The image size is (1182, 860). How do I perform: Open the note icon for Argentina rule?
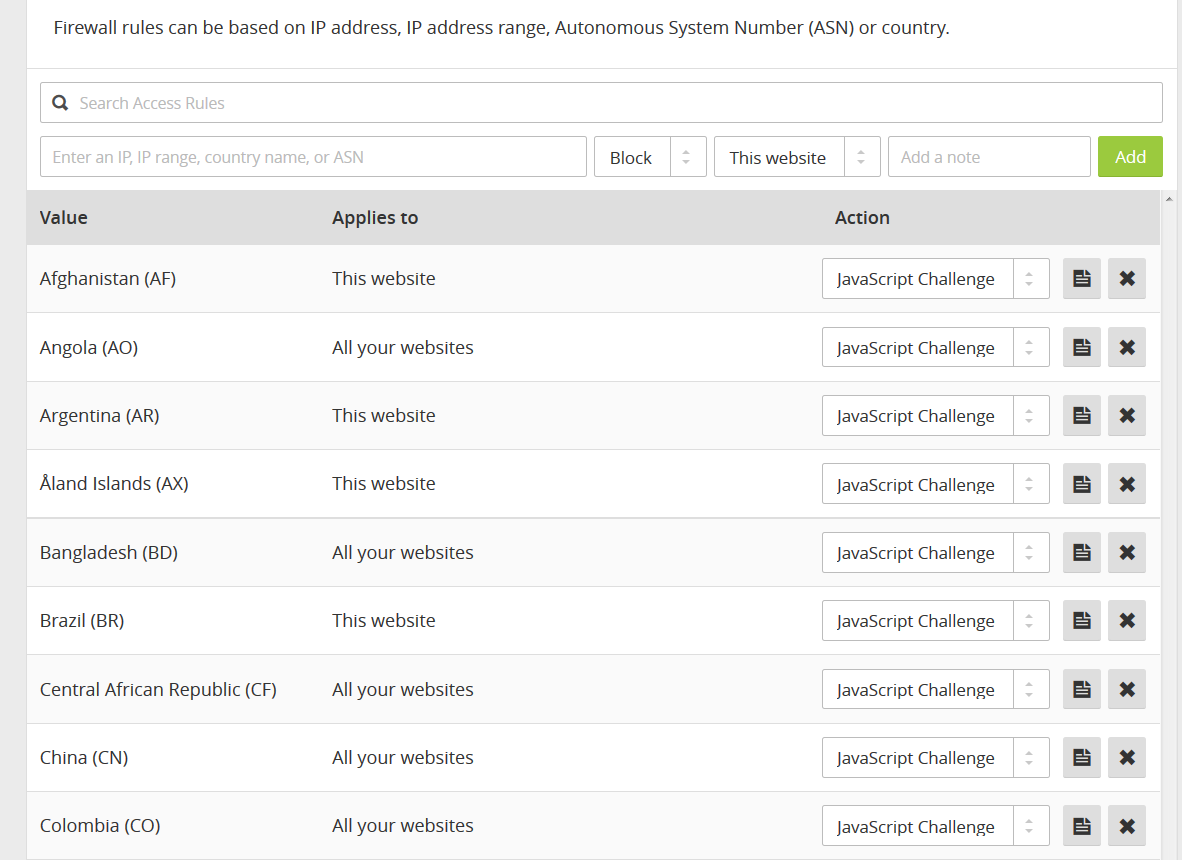[1081, 416]
